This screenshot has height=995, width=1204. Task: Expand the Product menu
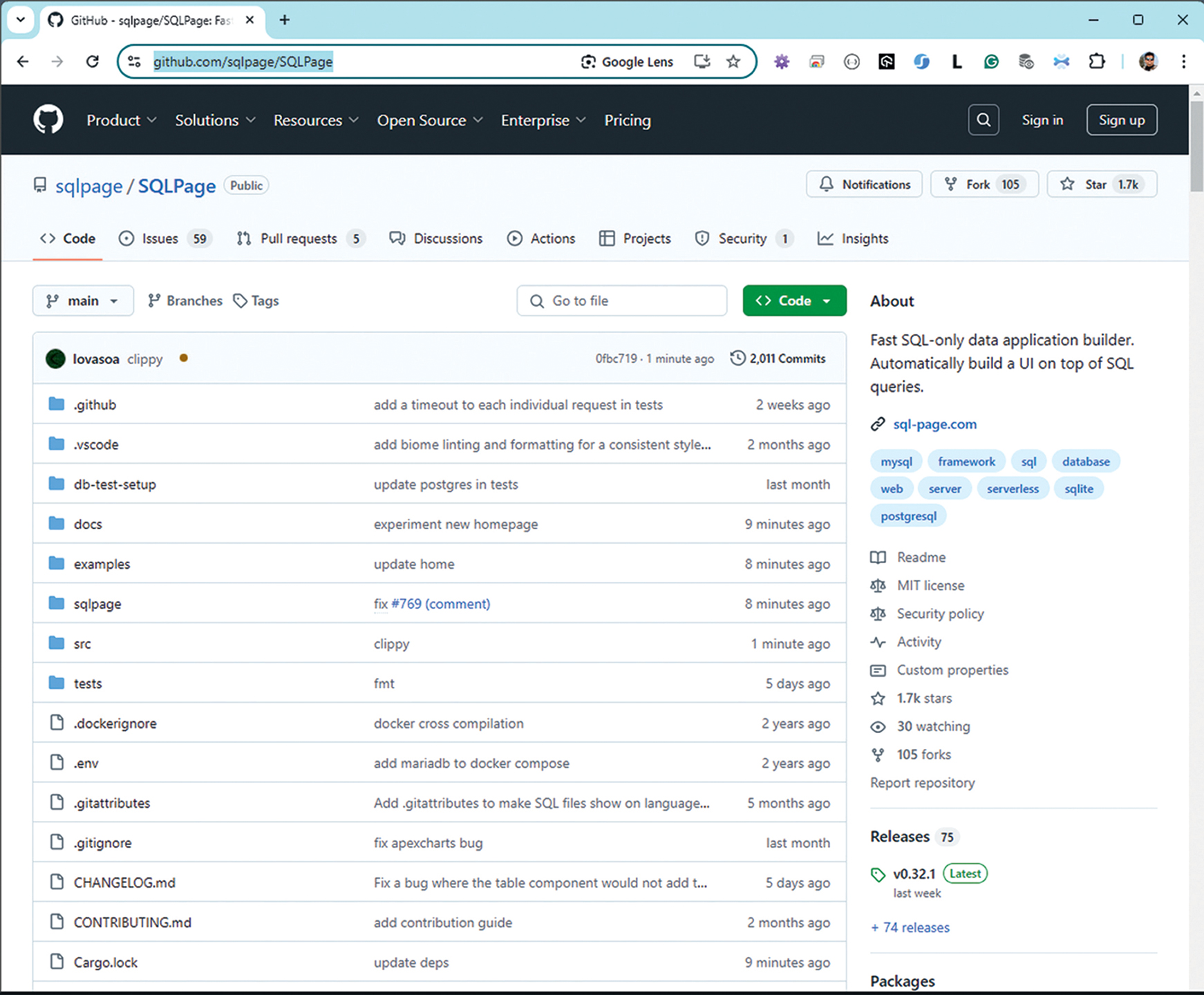tap(122, 120)
